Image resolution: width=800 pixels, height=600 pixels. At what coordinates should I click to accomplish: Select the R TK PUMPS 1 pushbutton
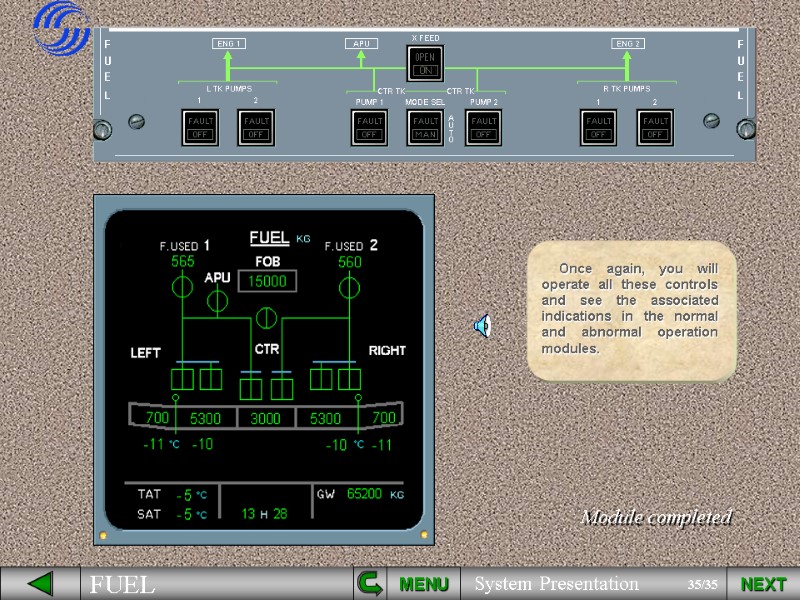click(x=598, y=128)
